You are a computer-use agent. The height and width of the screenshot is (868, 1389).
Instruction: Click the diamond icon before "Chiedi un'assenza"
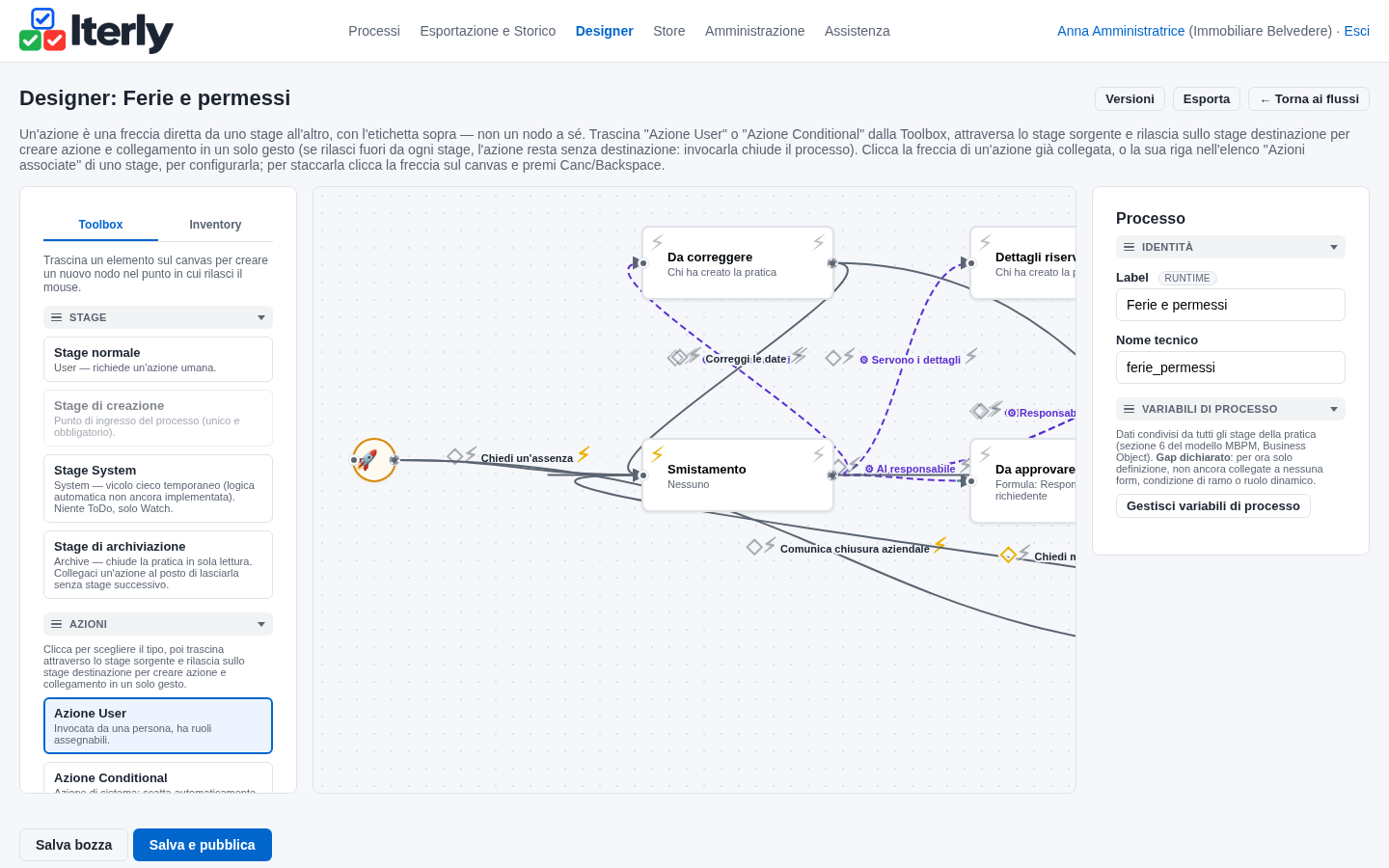(454, 455)
